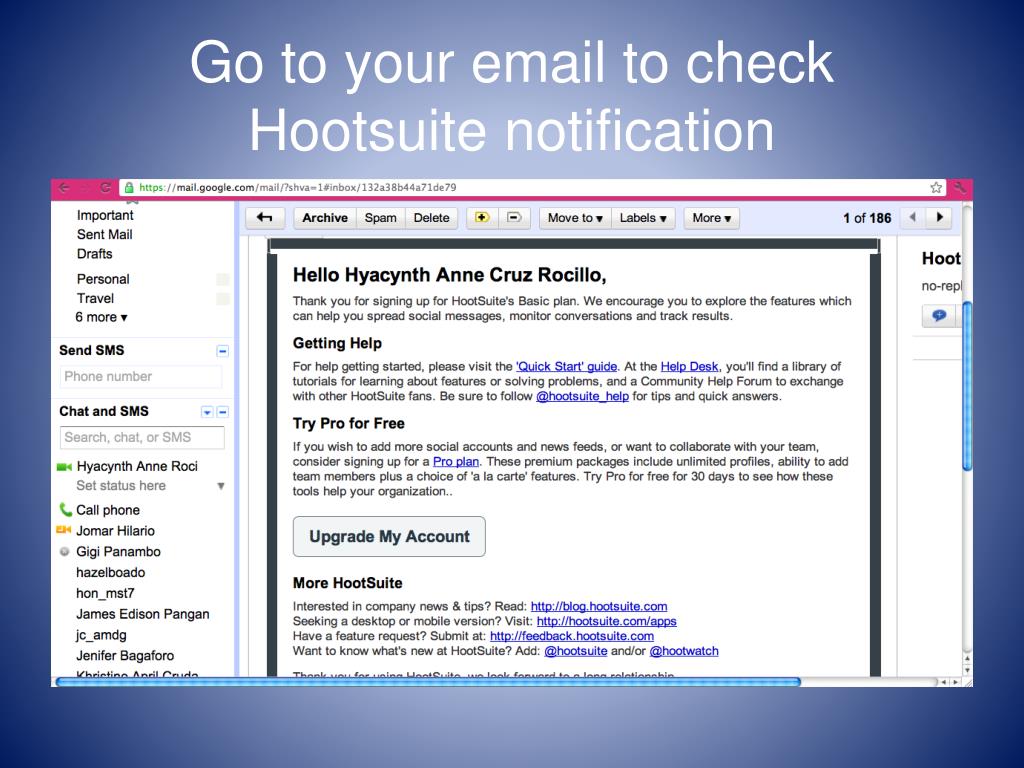
Task: Report email as Spam
Action: pyautogui.click(x=381, y=217)
